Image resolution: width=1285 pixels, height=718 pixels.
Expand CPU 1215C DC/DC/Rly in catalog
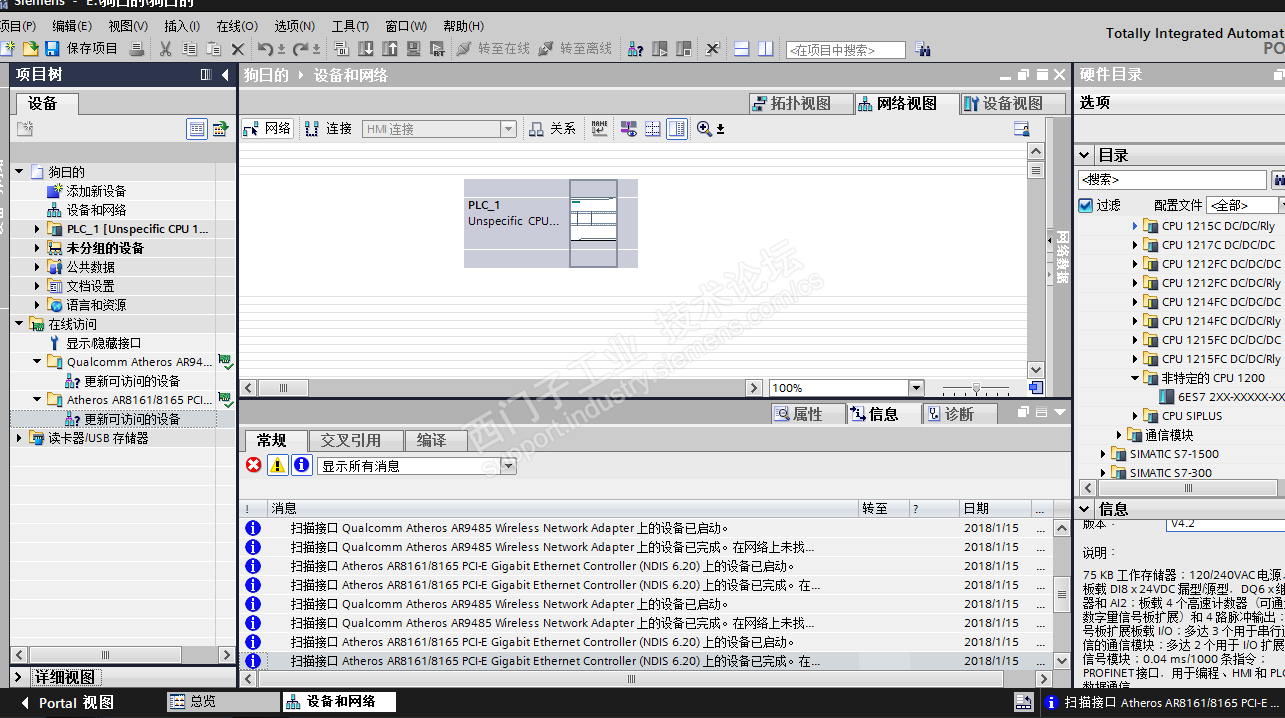click(1136, 226)
